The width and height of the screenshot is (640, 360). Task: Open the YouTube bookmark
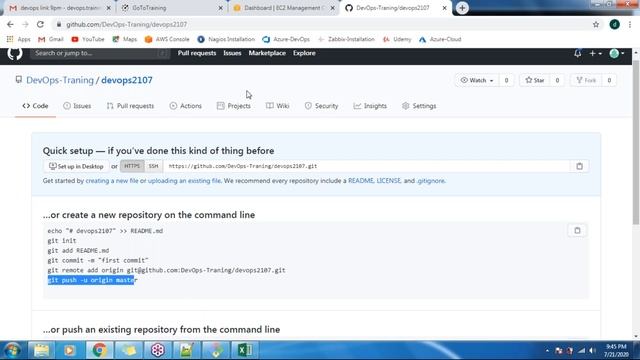pyautogui.click(x=88, y=39)
